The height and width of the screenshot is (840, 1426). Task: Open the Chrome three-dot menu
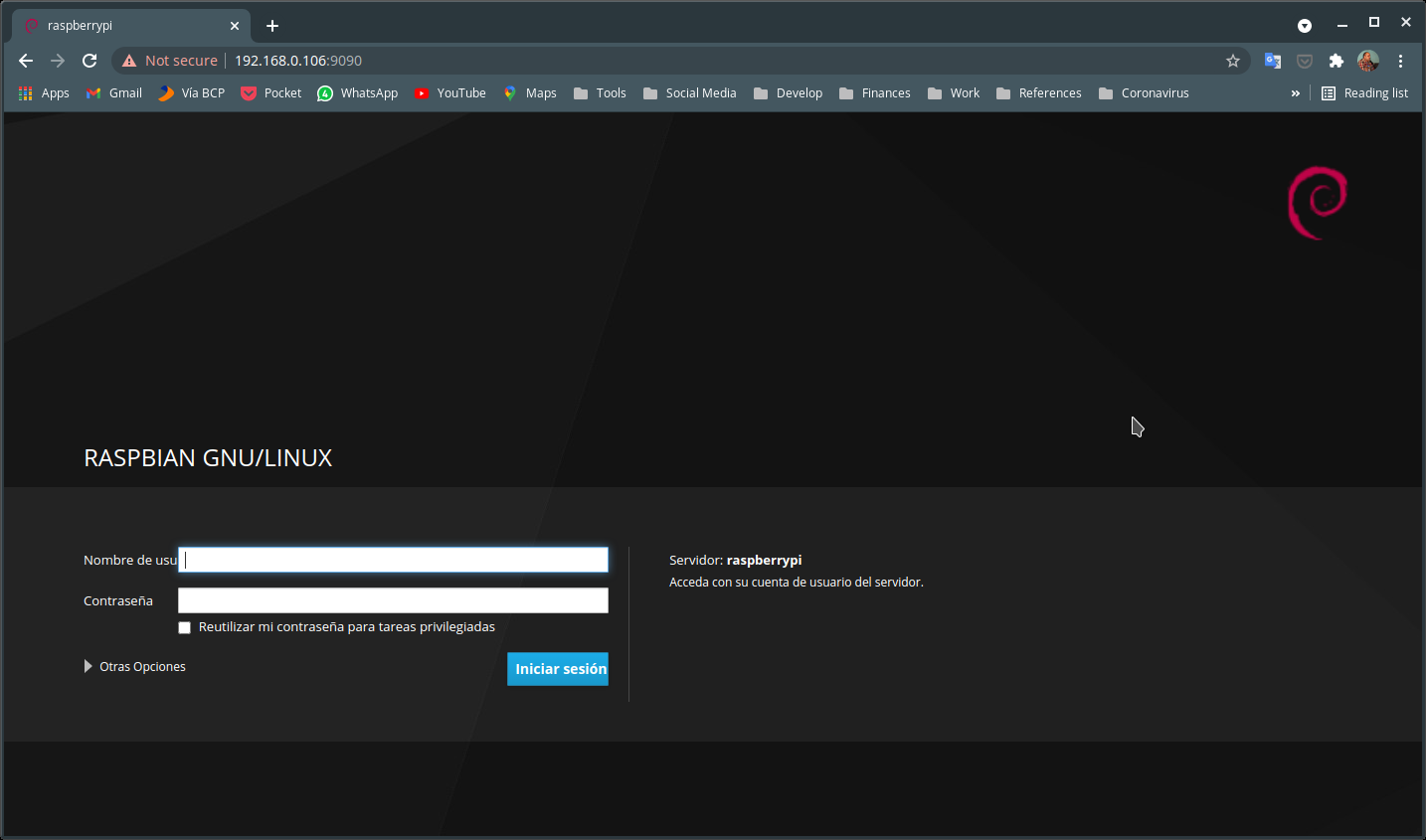pyautogui.click(x=1400, y=61)
